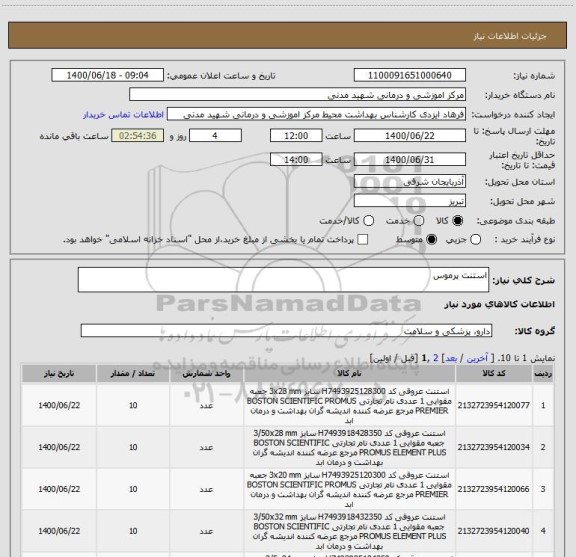Click the deadline time field 12:00
This screenshot has height=557, width=576.
[296, 136]
